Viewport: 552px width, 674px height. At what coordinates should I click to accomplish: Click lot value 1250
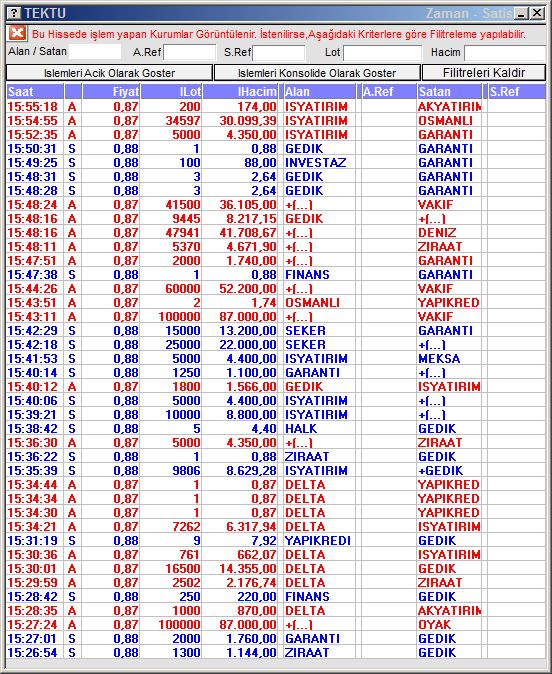pos(186,373)
